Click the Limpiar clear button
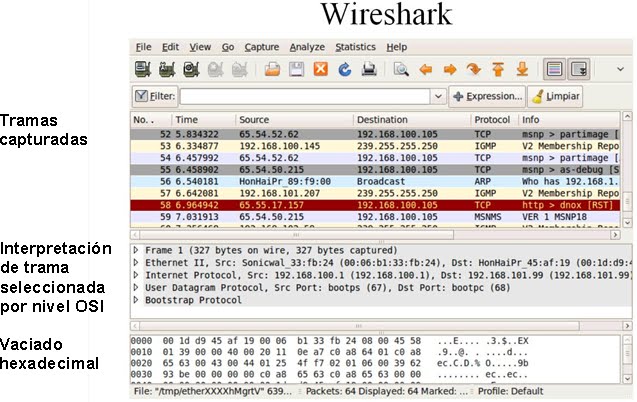Viewport: 637px width, 402px height. coord(555,96)
